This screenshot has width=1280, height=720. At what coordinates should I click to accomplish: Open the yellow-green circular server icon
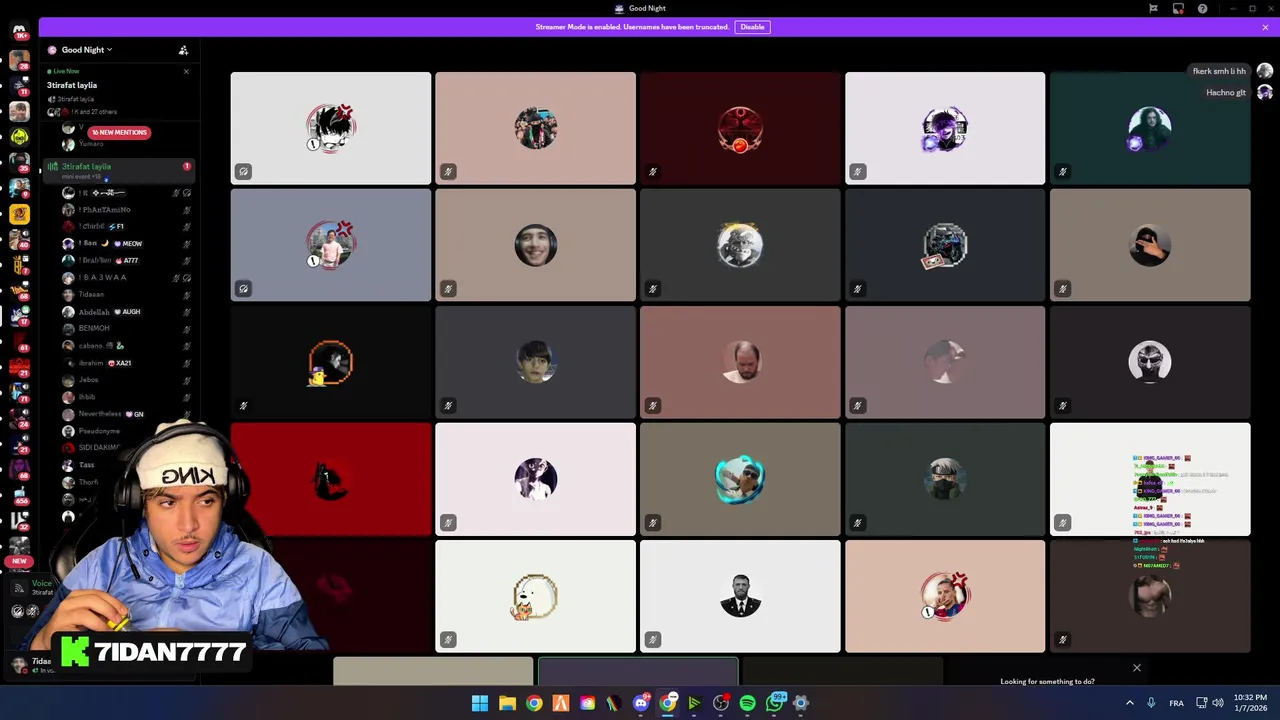pyautogui.click(x=19, y=136)
